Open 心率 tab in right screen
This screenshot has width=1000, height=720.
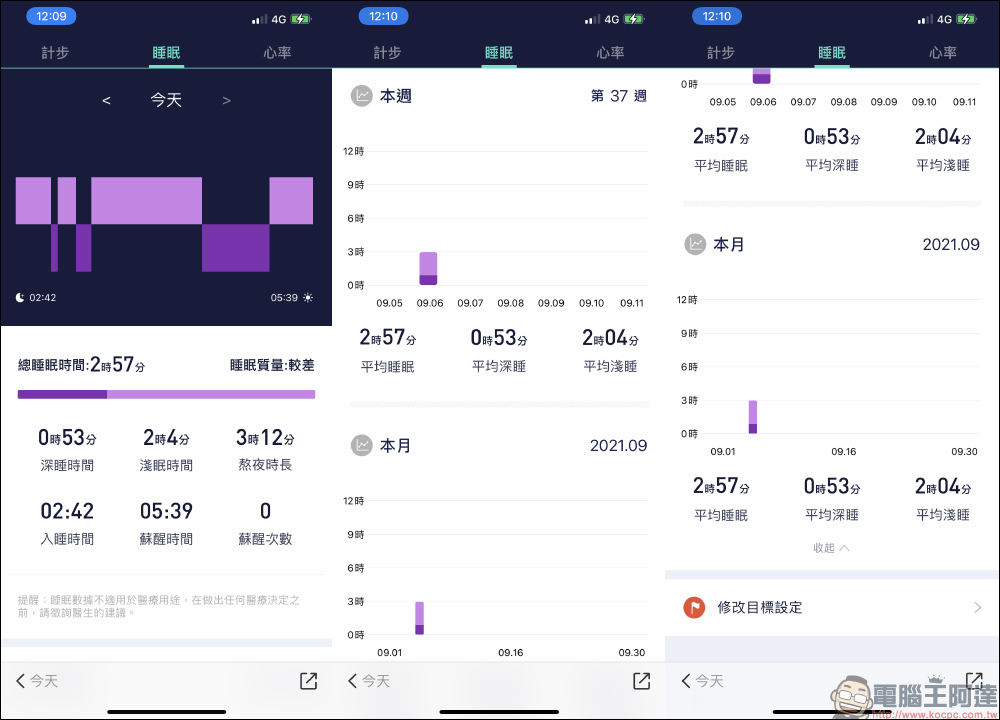(943, 53)
